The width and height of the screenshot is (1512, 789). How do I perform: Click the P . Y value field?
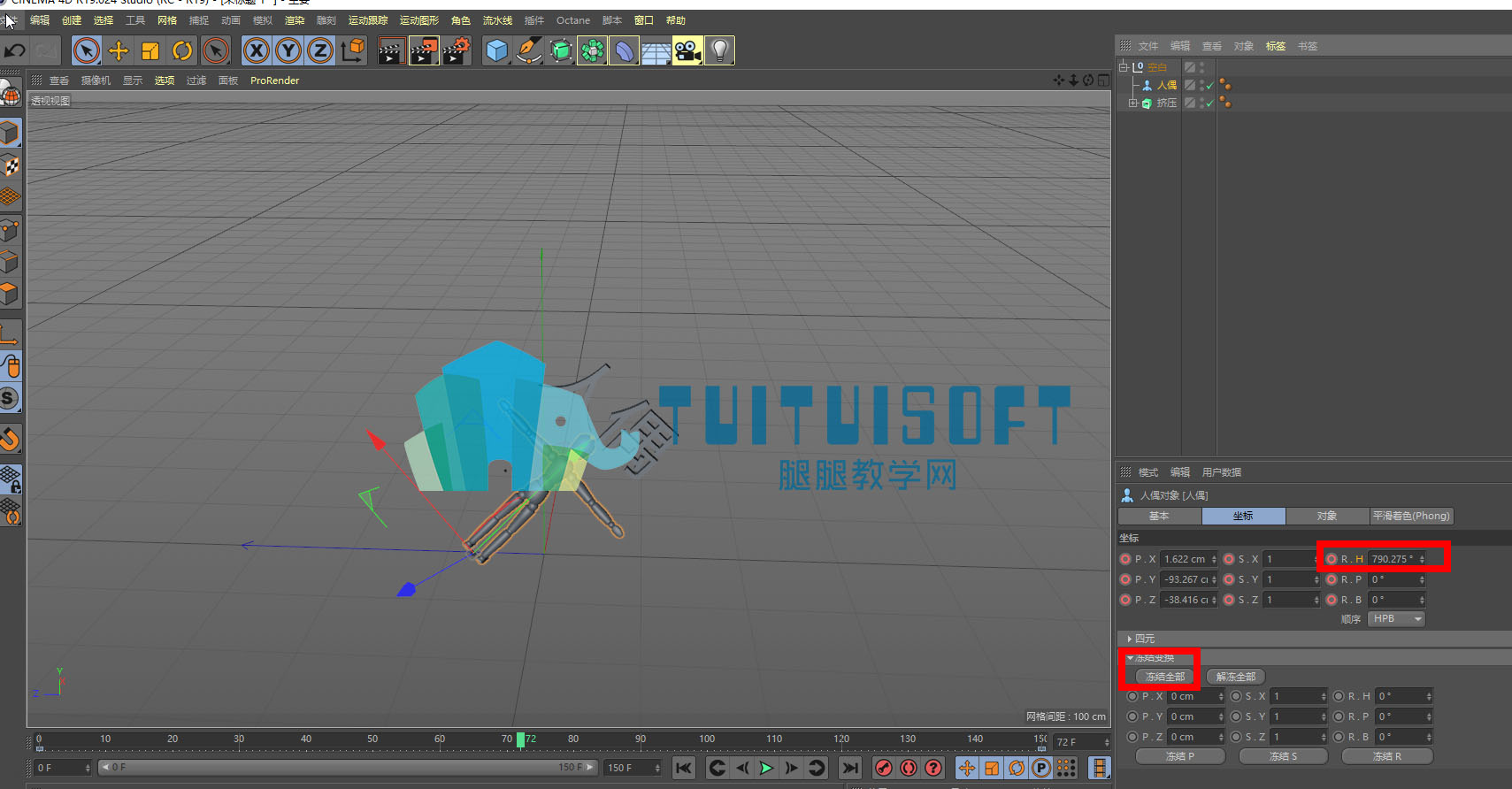pos(1189,579)
